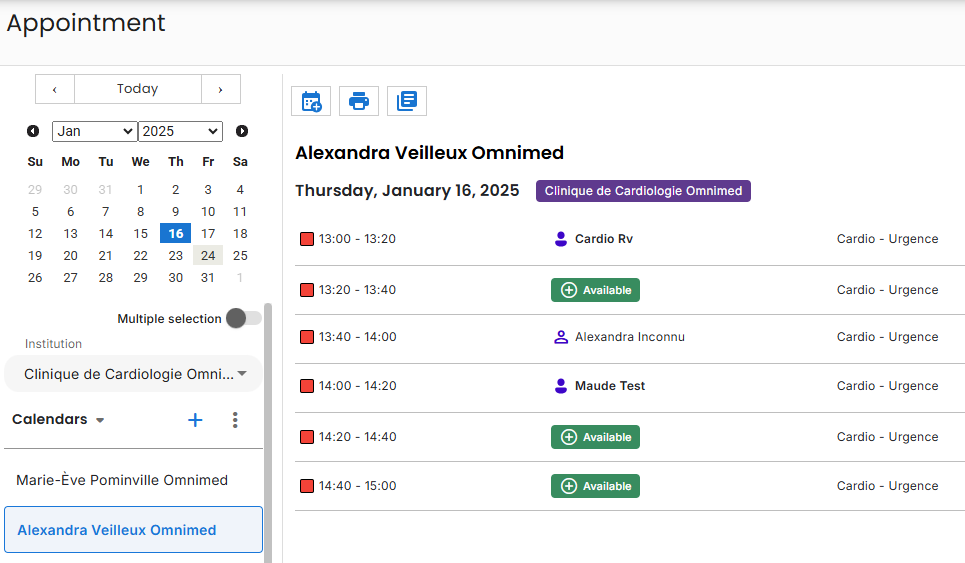Screen dimensions: 965x563
Task: Add a calendar with the plus icon
Action: 195,420
